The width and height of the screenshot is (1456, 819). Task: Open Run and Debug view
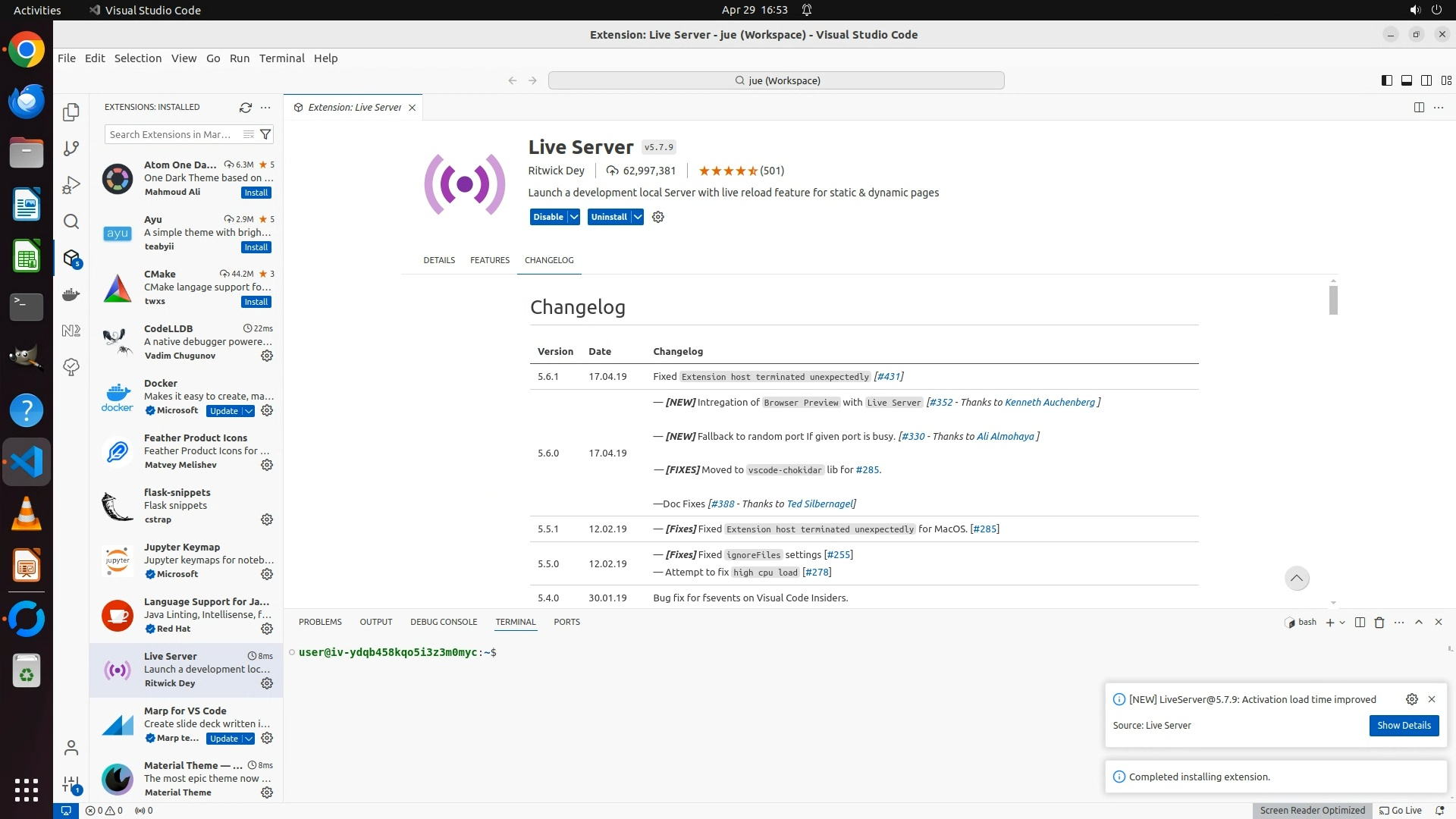click(71, 185)
